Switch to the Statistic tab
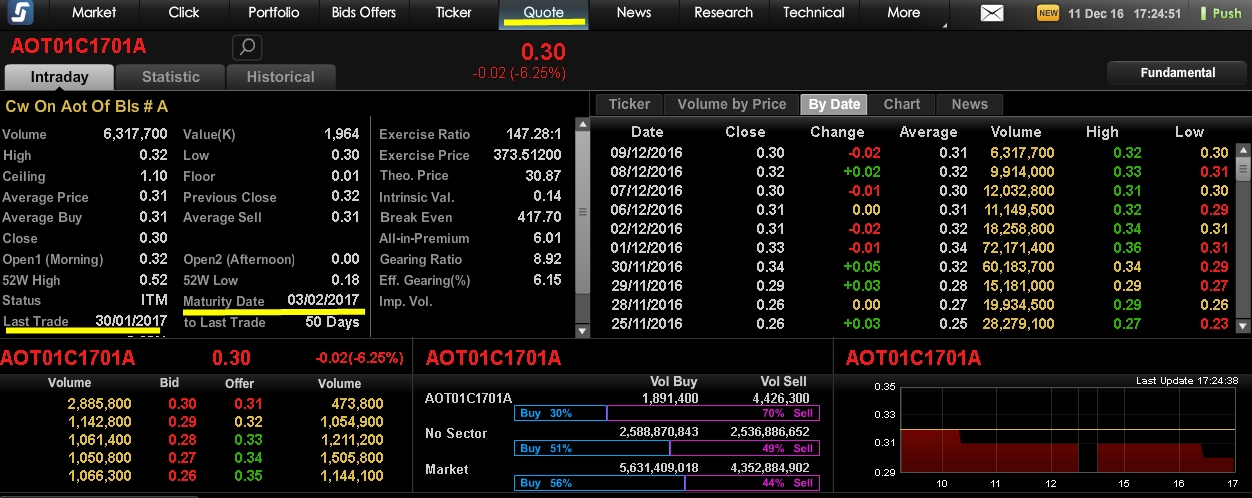The width and height of the screenshot is (1252, 498). (x=170, y=77)
